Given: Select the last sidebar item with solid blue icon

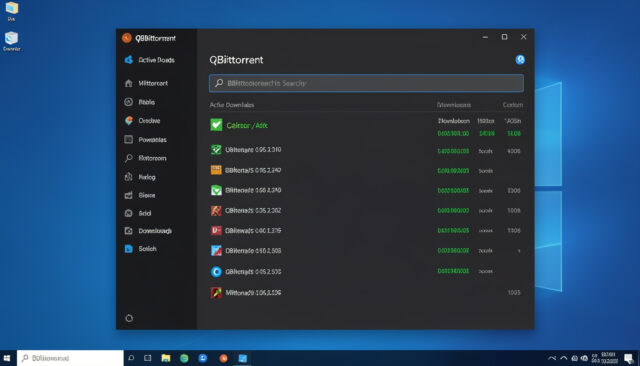Looking at the screenshot, I should point(140,249).
